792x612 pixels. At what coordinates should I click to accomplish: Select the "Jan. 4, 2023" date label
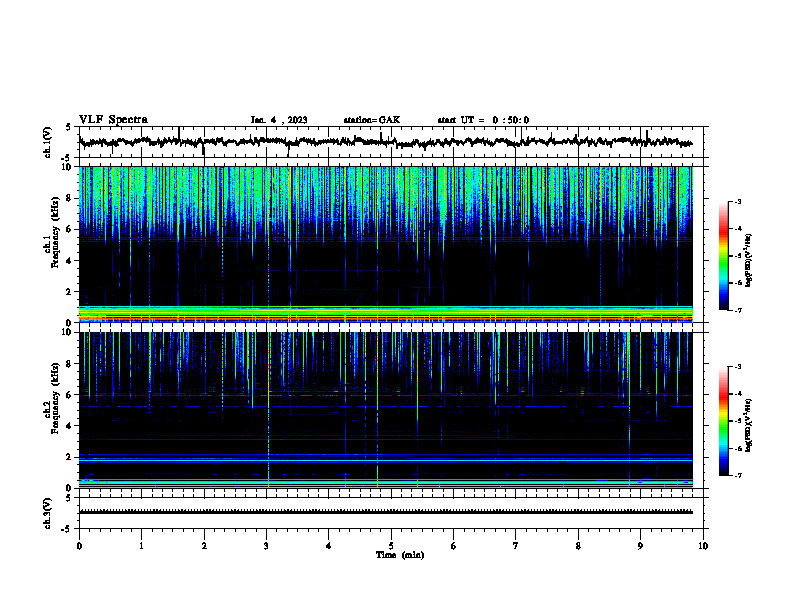coord(279,120)
